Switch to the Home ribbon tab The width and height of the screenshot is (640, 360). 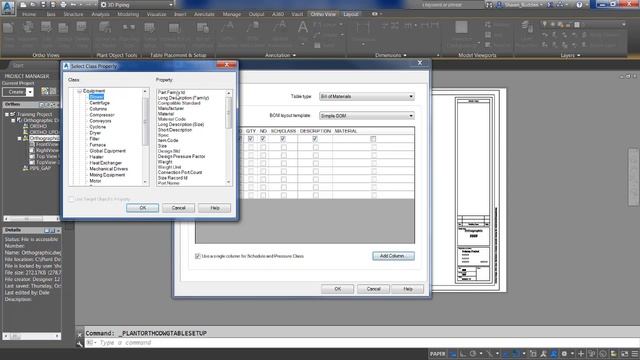(29, 14)
